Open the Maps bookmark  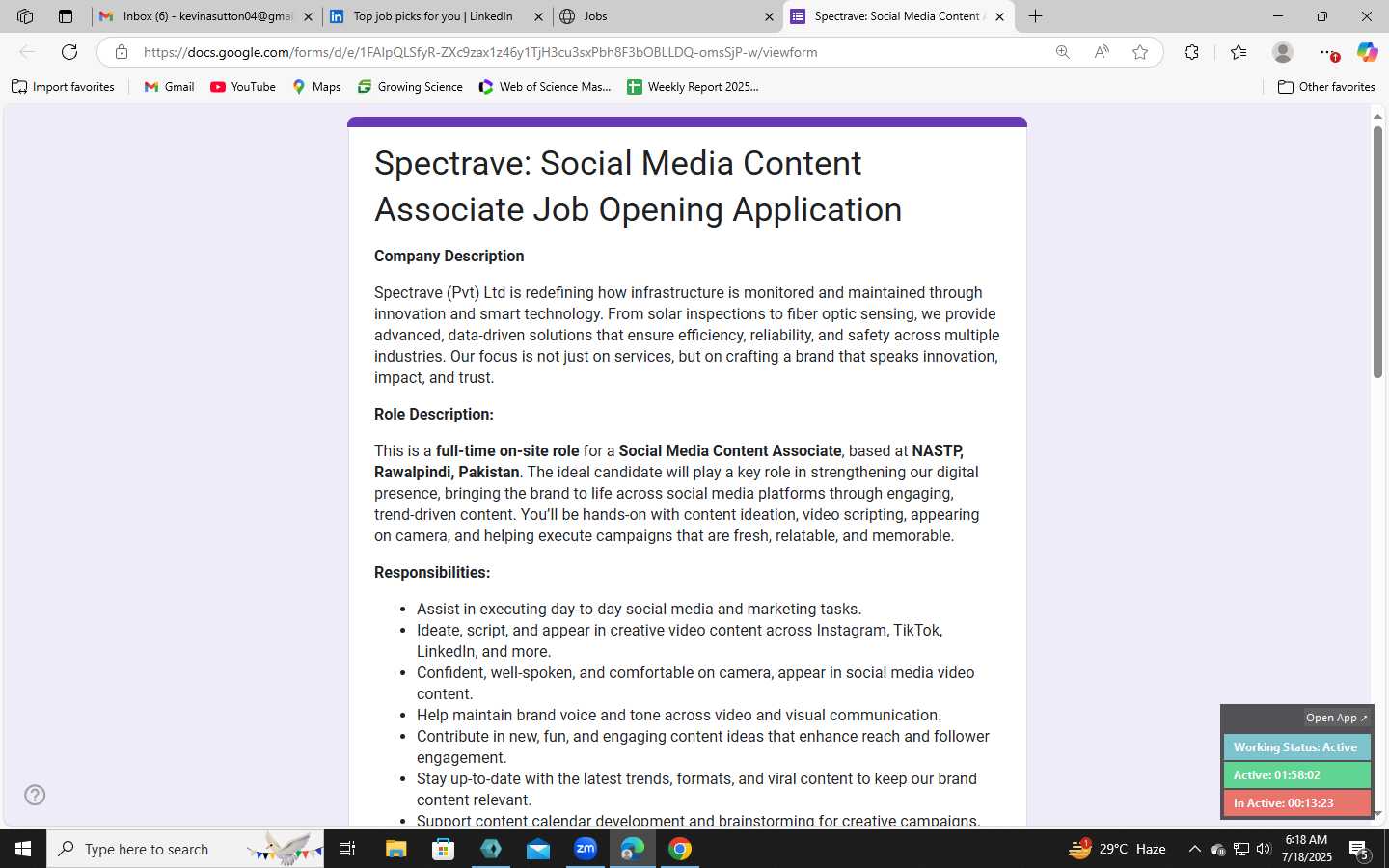[x=316, y=87]
